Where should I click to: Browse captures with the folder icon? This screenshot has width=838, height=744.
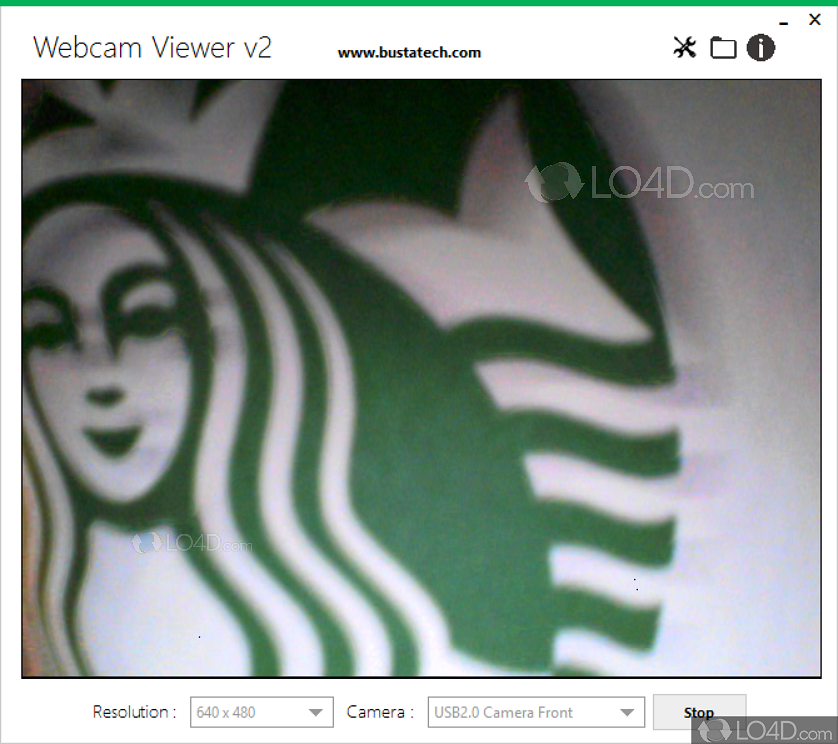coord(723,47)
